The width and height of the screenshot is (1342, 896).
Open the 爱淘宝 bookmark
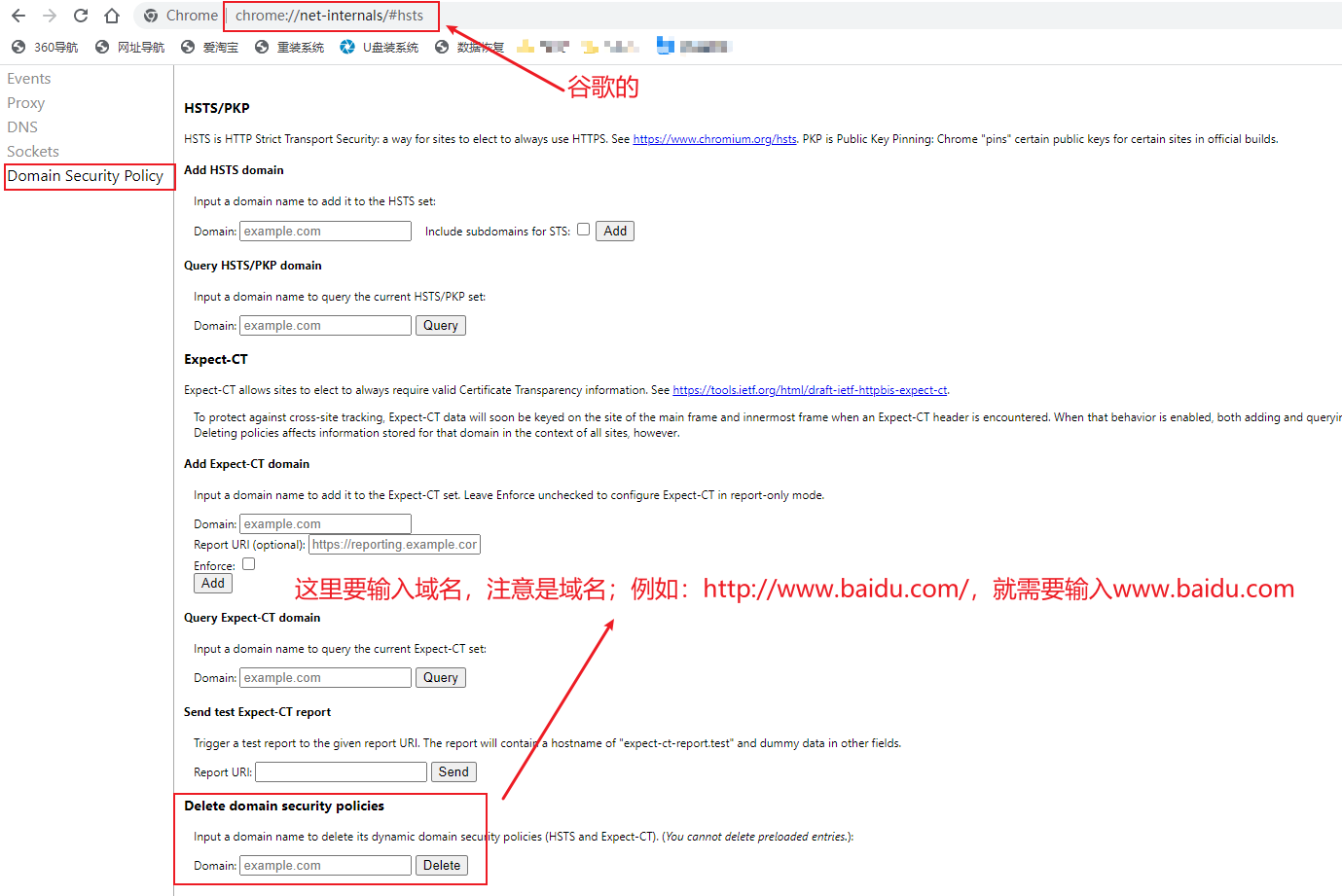pyautogui.click(x=209, y=47)
